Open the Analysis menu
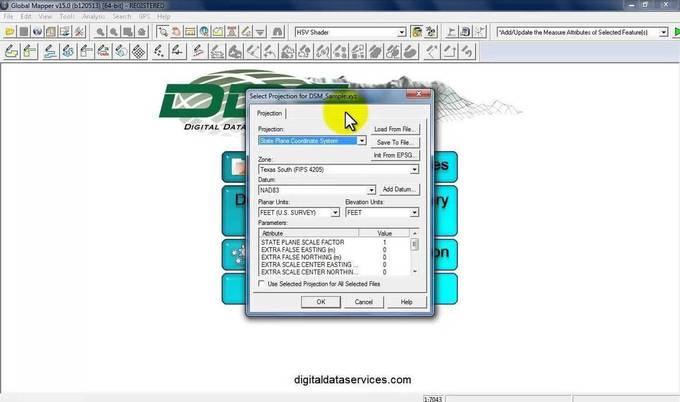 (x=93, y=17)
